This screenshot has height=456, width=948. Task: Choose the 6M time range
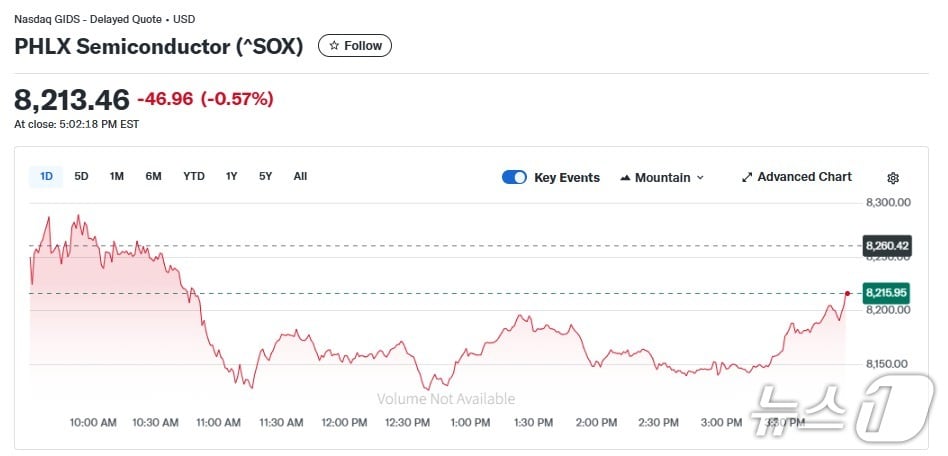pyautogui.click(x=153, y=177)
